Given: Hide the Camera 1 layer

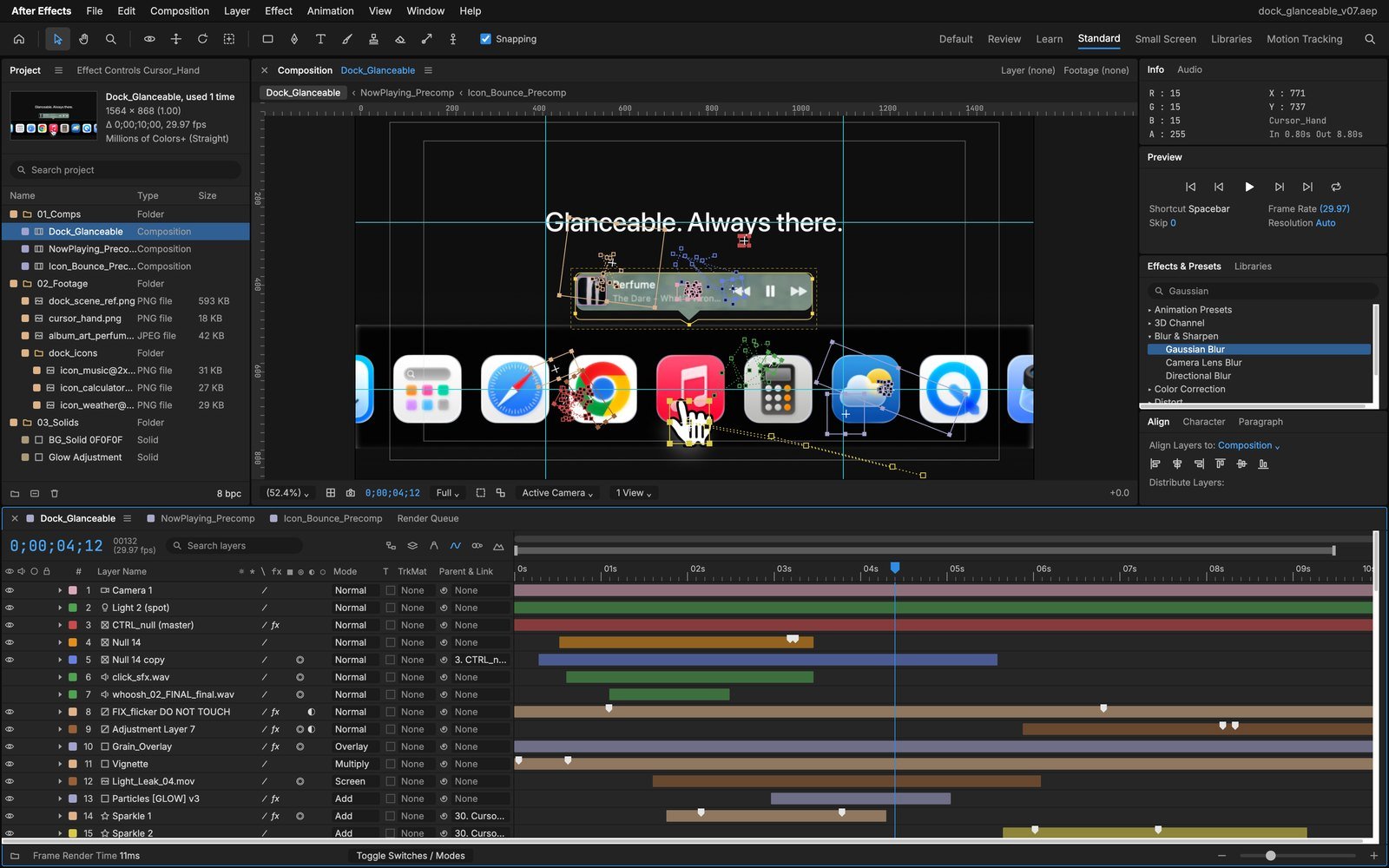Looking at the screenshot, I should pyautogui.click(x=10, y=590).
